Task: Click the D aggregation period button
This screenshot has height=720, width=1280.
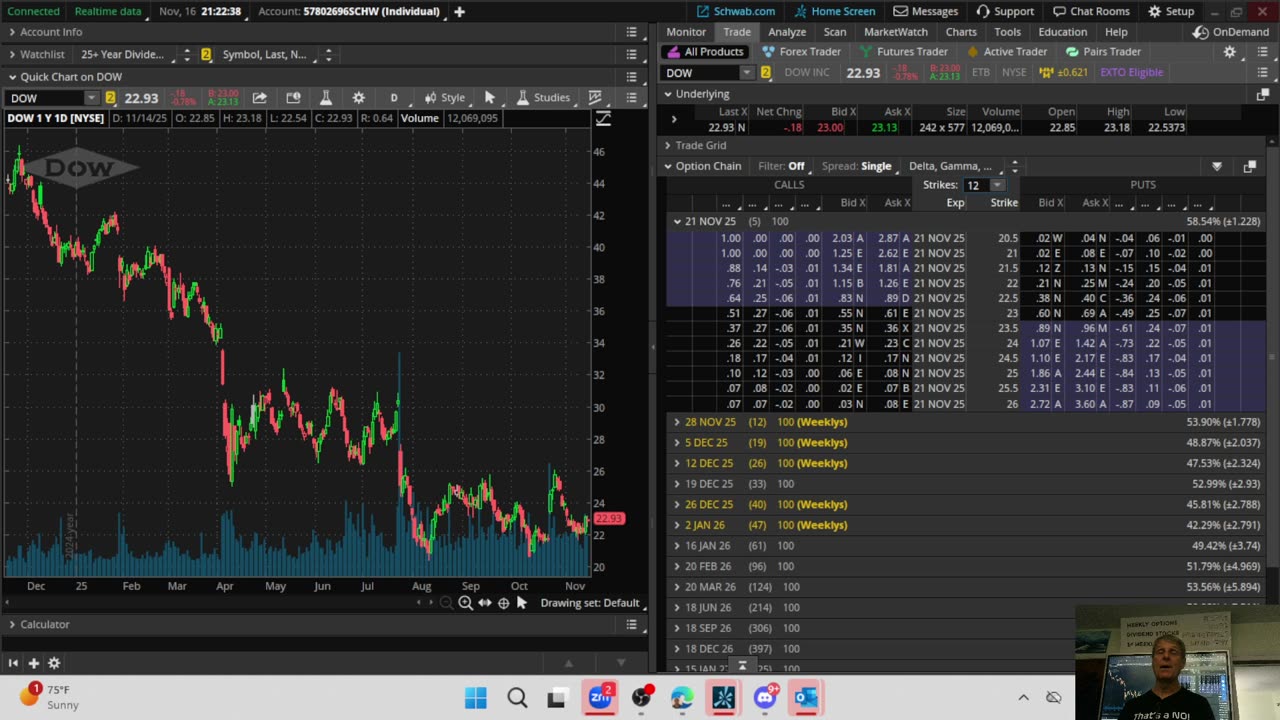Action: [x=393, y=97]
